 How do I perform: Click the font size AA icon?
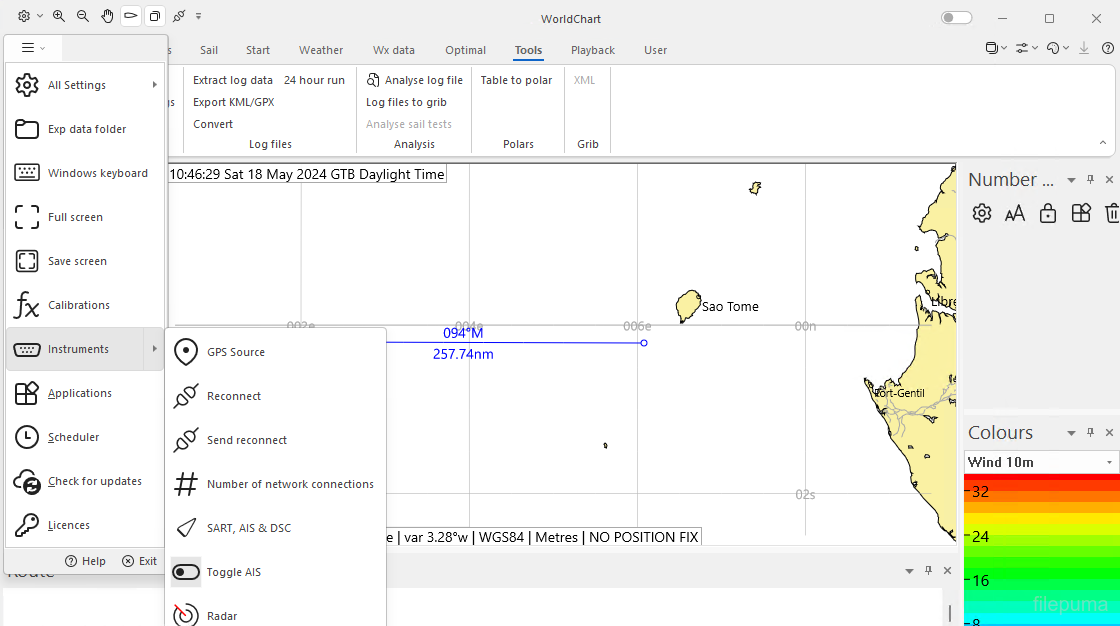[x=1015, y=213]
